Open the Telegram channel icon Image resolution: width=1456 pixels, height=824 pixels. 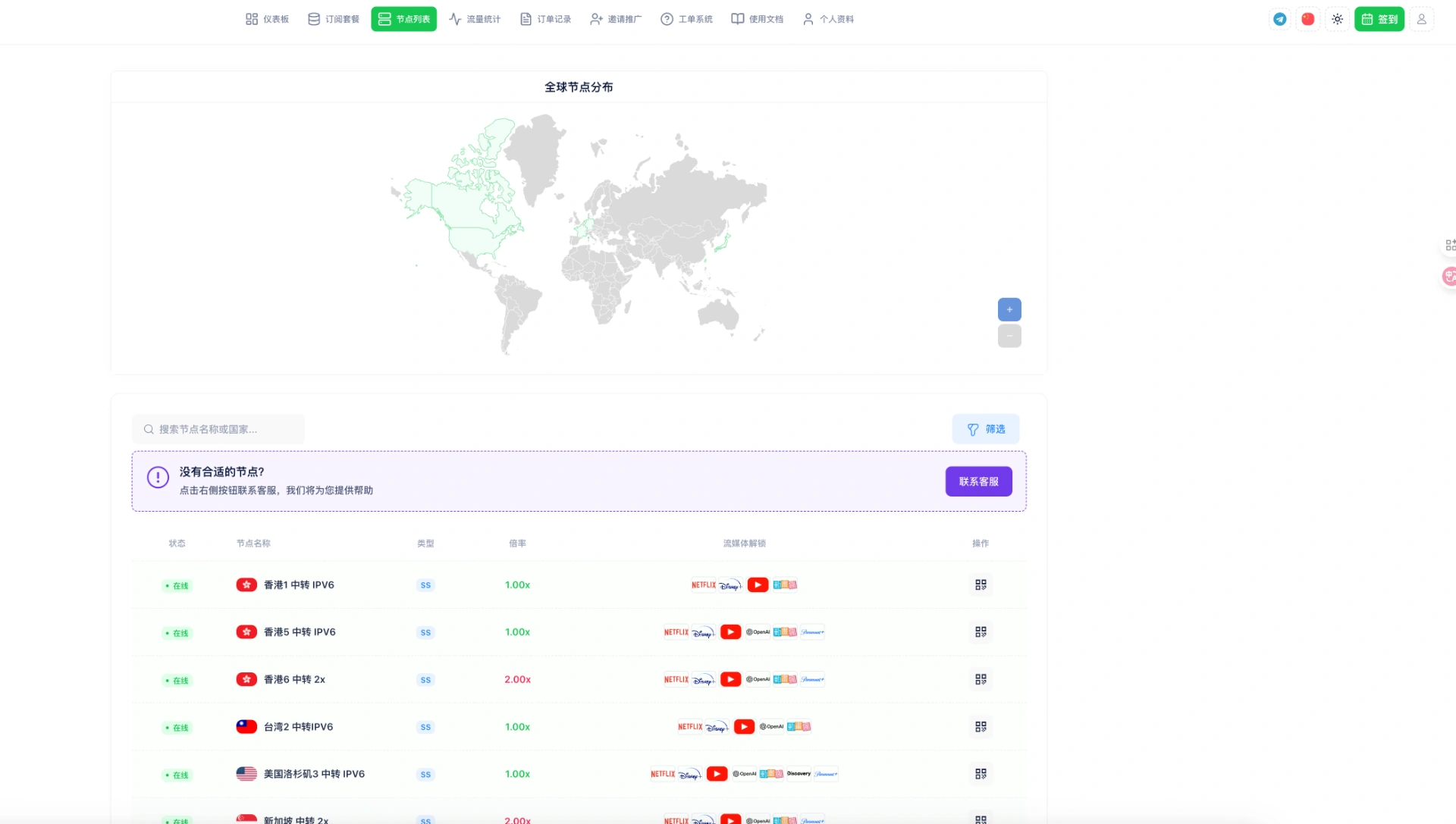coord(1279,19)
